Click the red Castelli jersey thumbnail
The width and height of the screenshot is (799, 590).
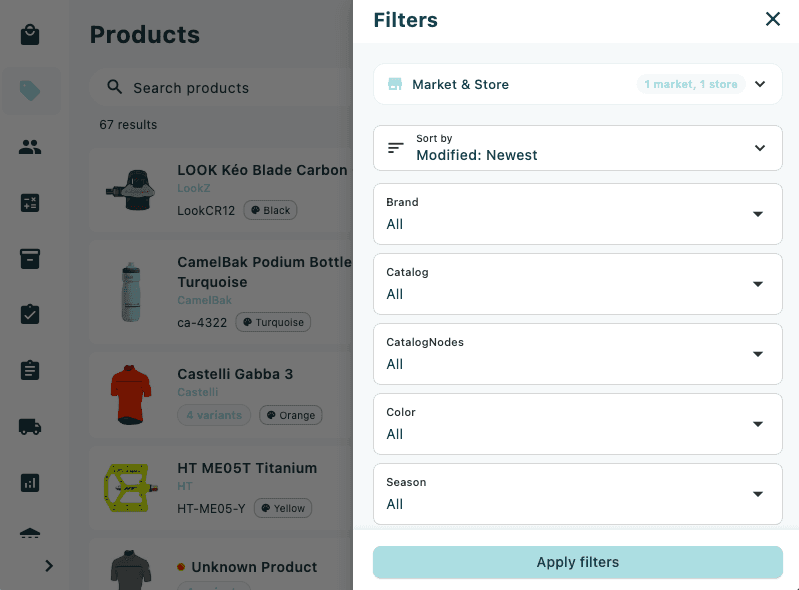pyautogui.click(x=130, y=395)
